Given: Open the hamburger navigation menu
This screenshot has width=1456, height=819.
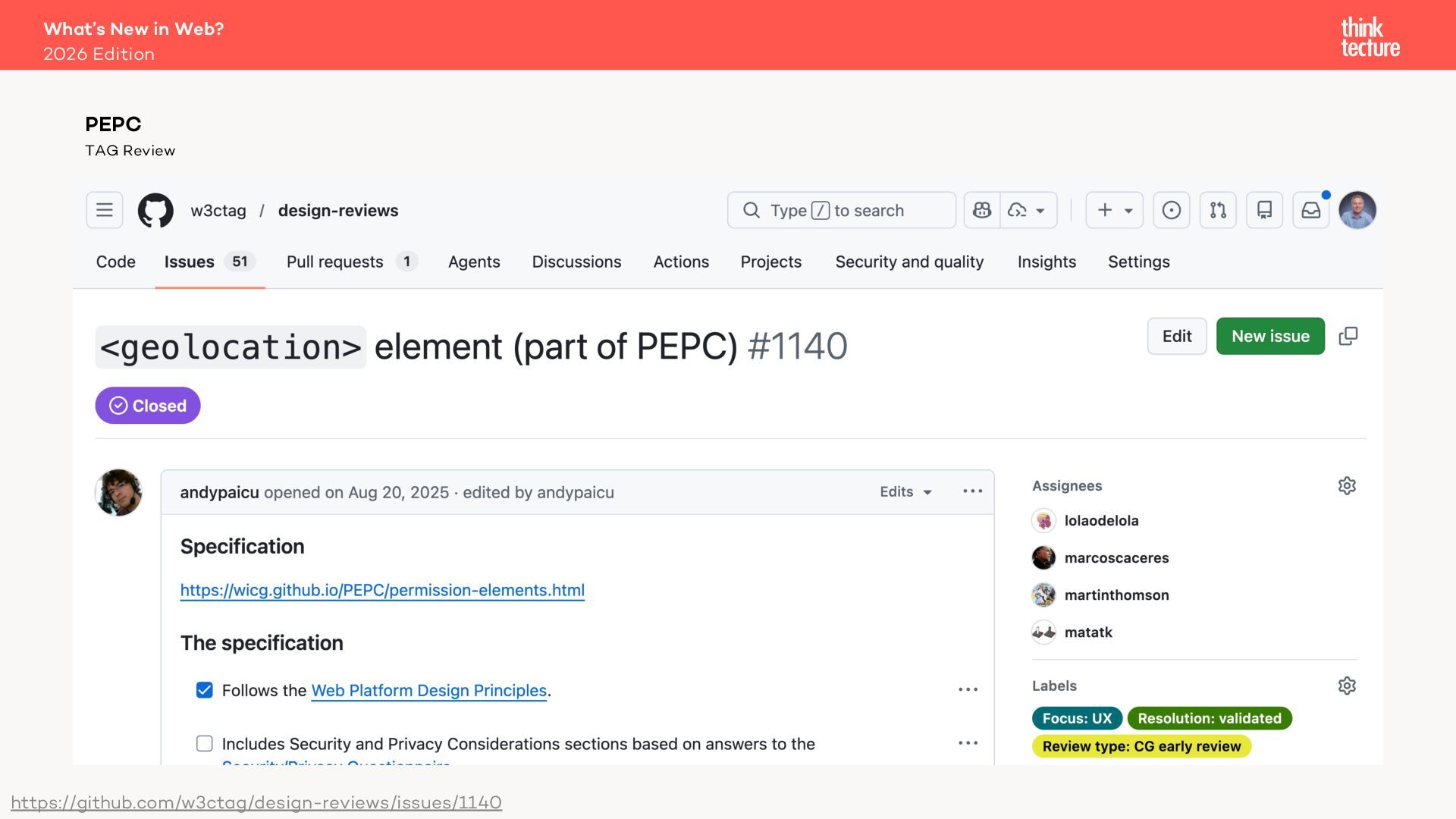Looking at the screenshot, I should [x=105, y=210].
